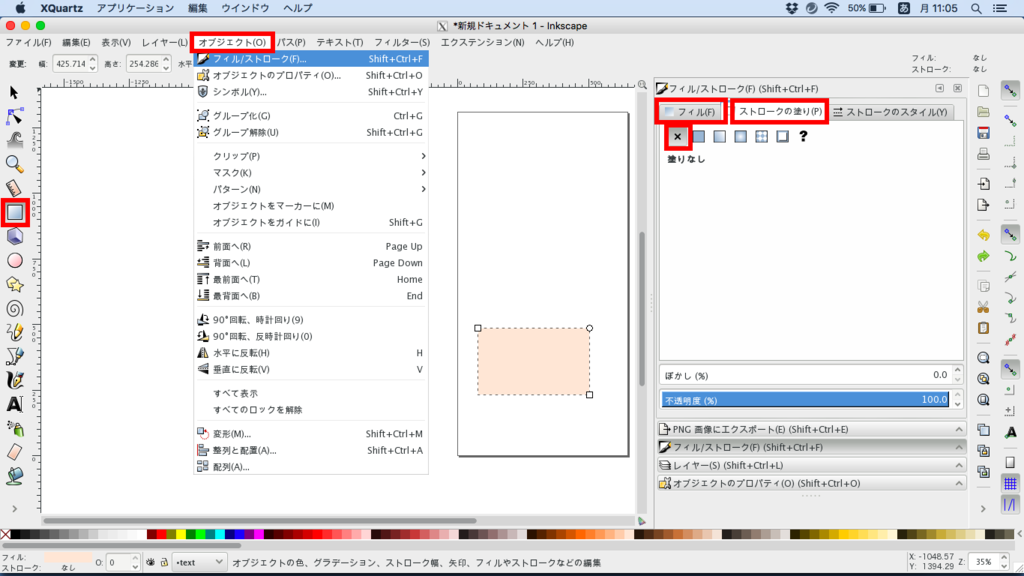This screenshot has width=1024, height=576.
Task: Choose 整列と配置(A)... menu entry
Action: [x=312, y=450]
